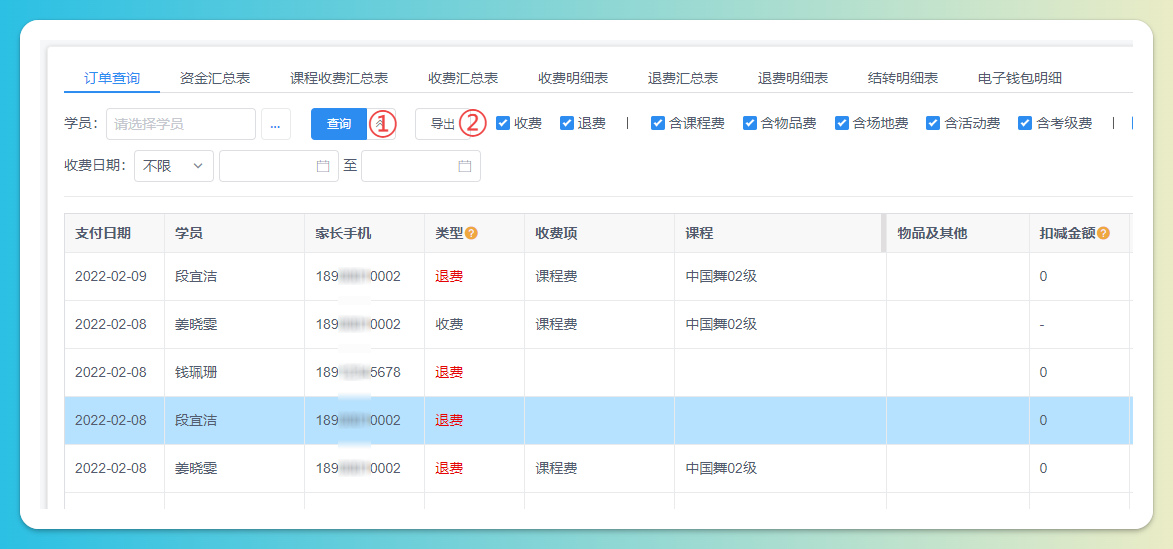Open the 课程收费汇总表 tab

(x=339, y=79)
